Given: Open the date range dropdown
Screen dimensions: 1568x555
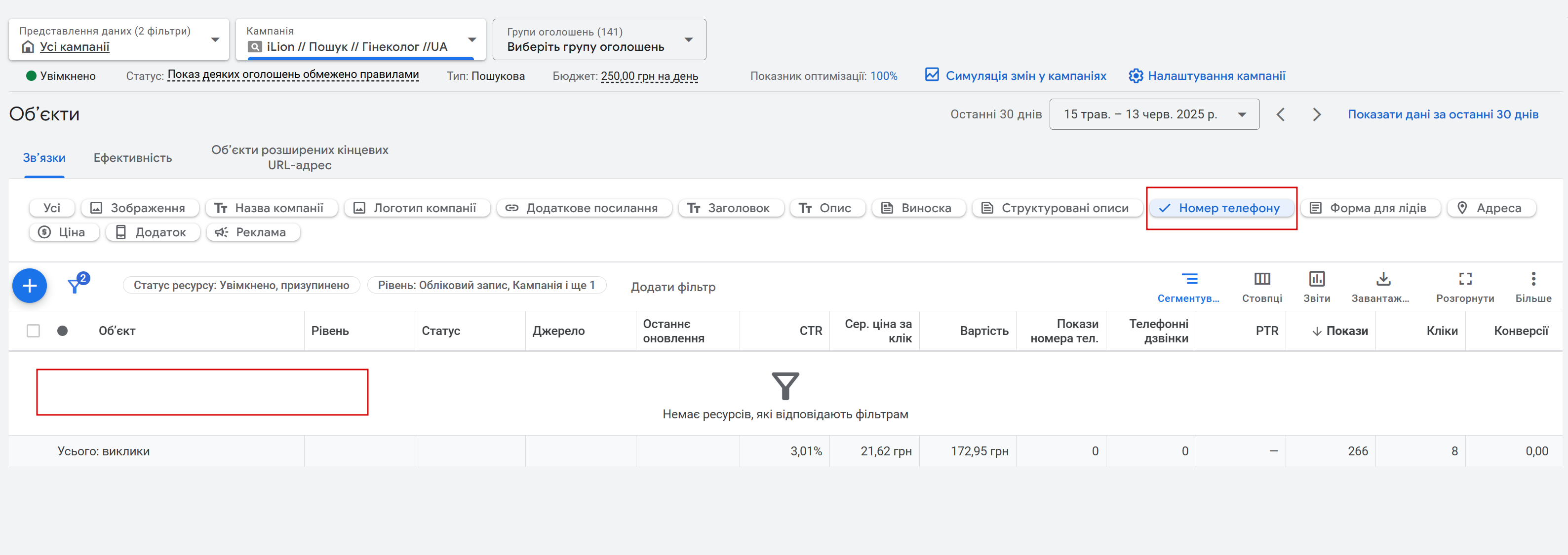Looking at the screenshot, I should [x=1154, y=114].
